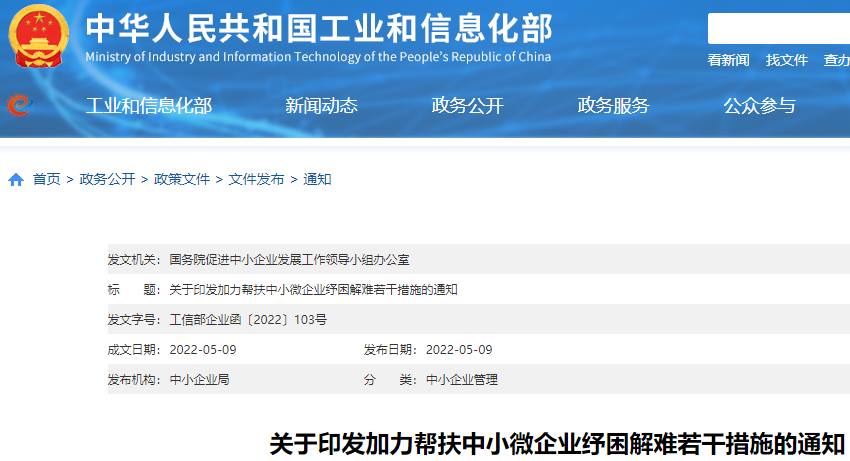Select the 找文件 search option
This screenshot has width=850, height=461.
(x=787, y=60)
